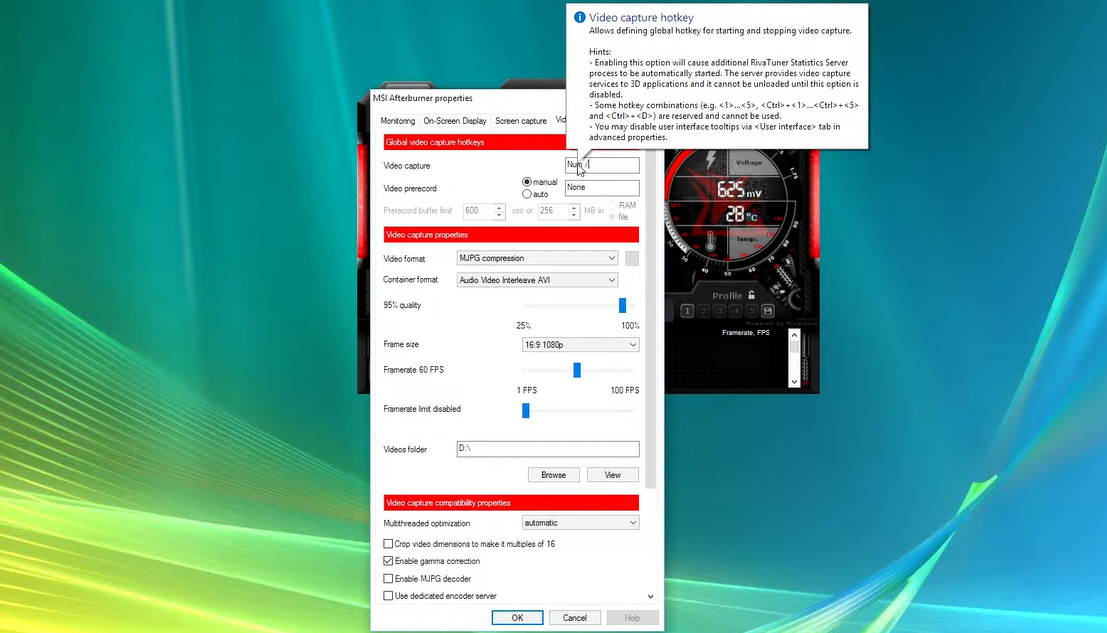Check Enable MJPG decoder

tap(388, 578)
